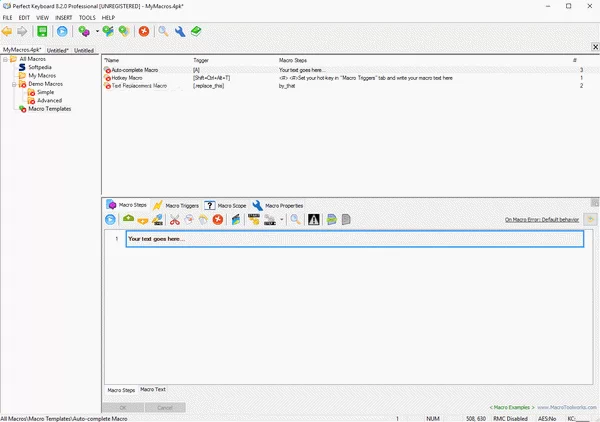Select the Softpedia item in macro tree
The width and height of the screenshot is (600, 422).
coord(40,68)
